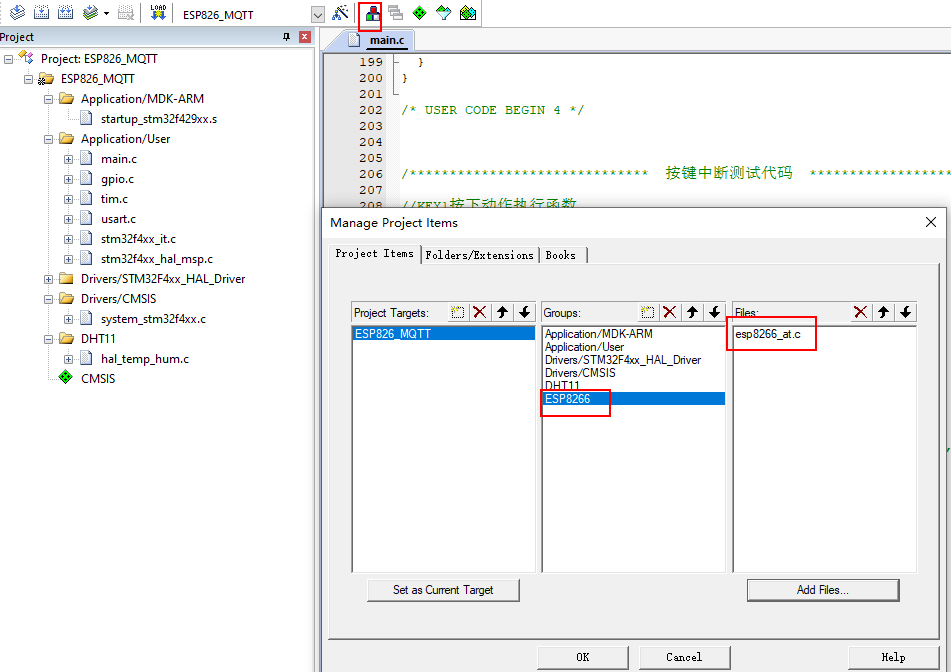This screenshot has height=672, width=951.
Task: Close the Manage Project Items dialog
Action: click(x=931, y=223)
